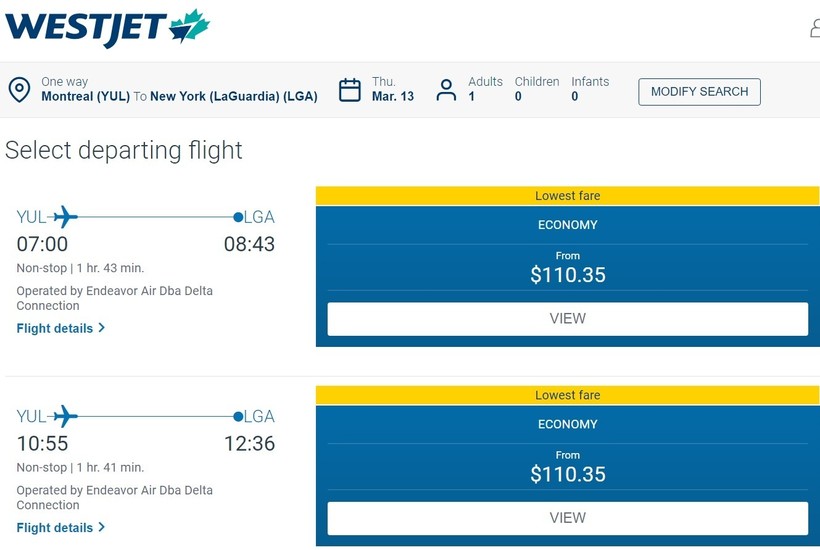
Task: Click the first Lowest fare yellow banner
Action: coord(567,196)
